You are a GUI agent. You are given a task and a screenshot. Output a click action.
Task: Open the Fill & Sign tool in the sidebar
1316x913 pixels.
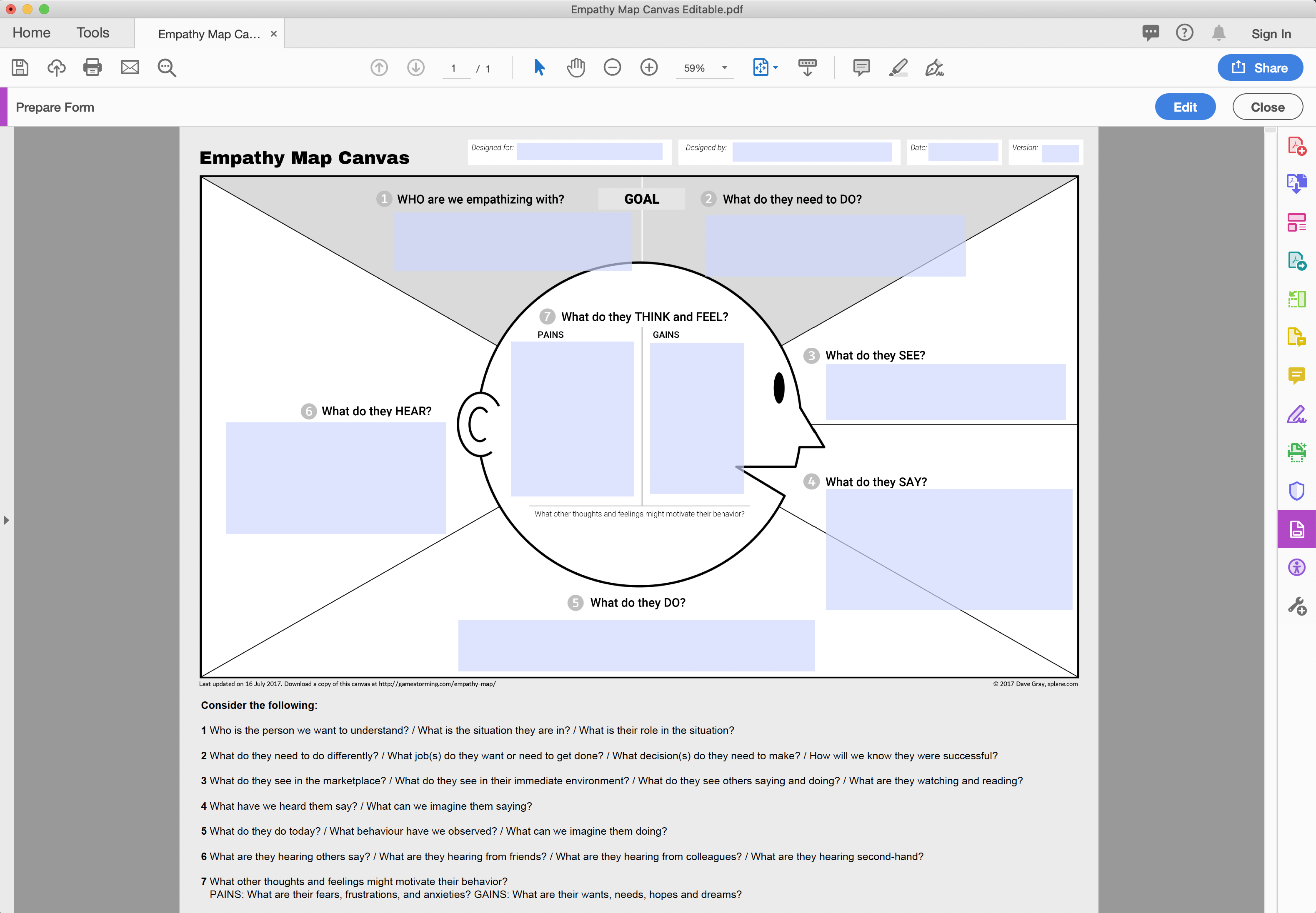click(x=1296, y=414)
